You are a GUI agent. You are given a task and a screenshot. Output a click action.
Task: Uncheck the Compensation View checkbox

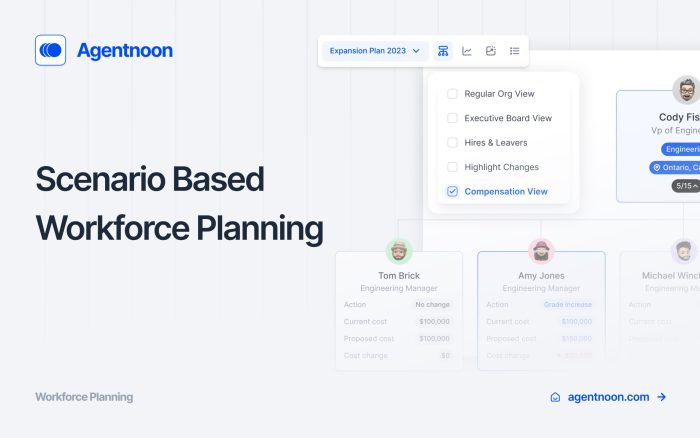click(x=452, y=192)
